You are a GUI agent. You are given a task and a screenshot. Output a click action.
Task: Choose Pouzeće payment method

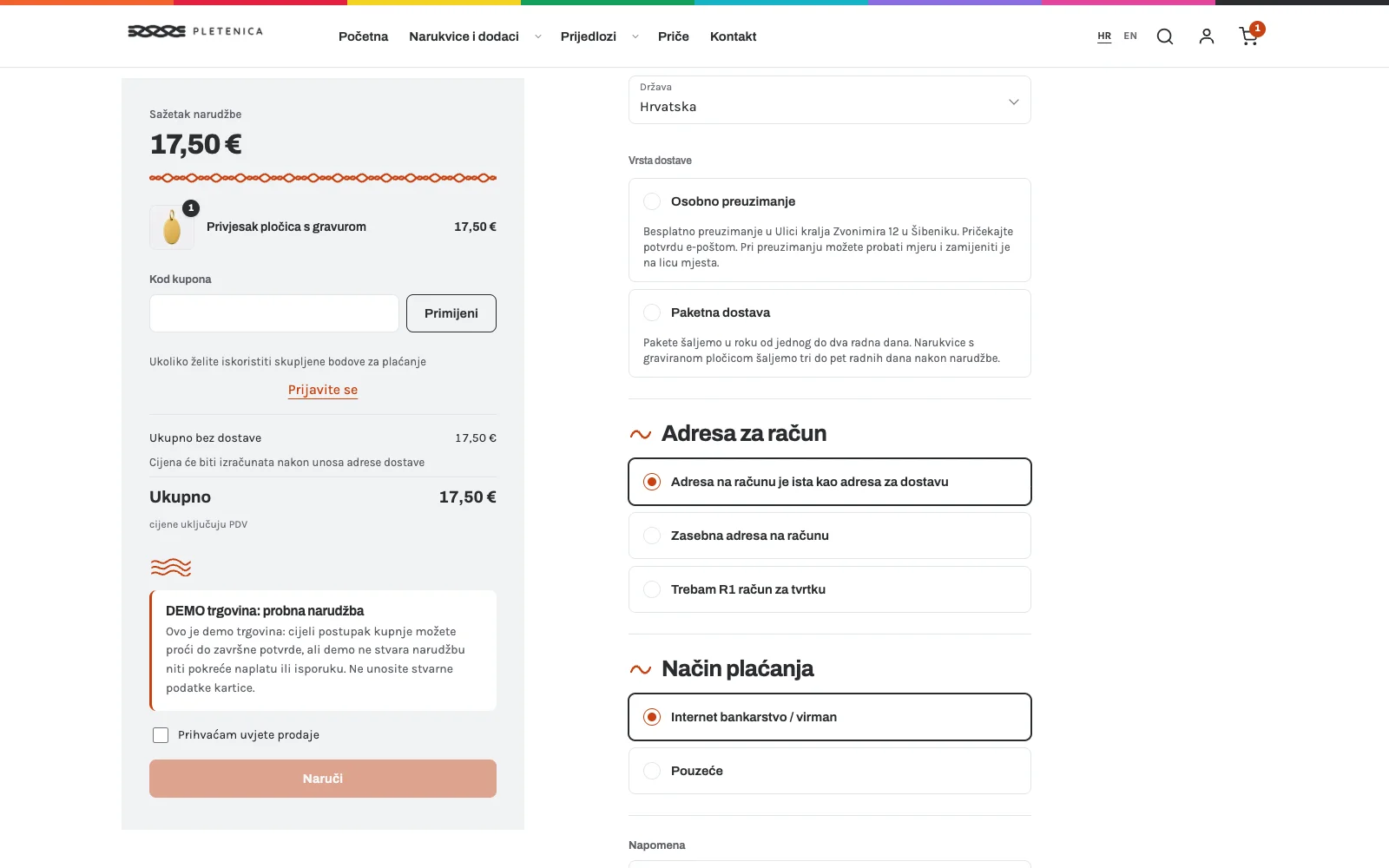830,771
